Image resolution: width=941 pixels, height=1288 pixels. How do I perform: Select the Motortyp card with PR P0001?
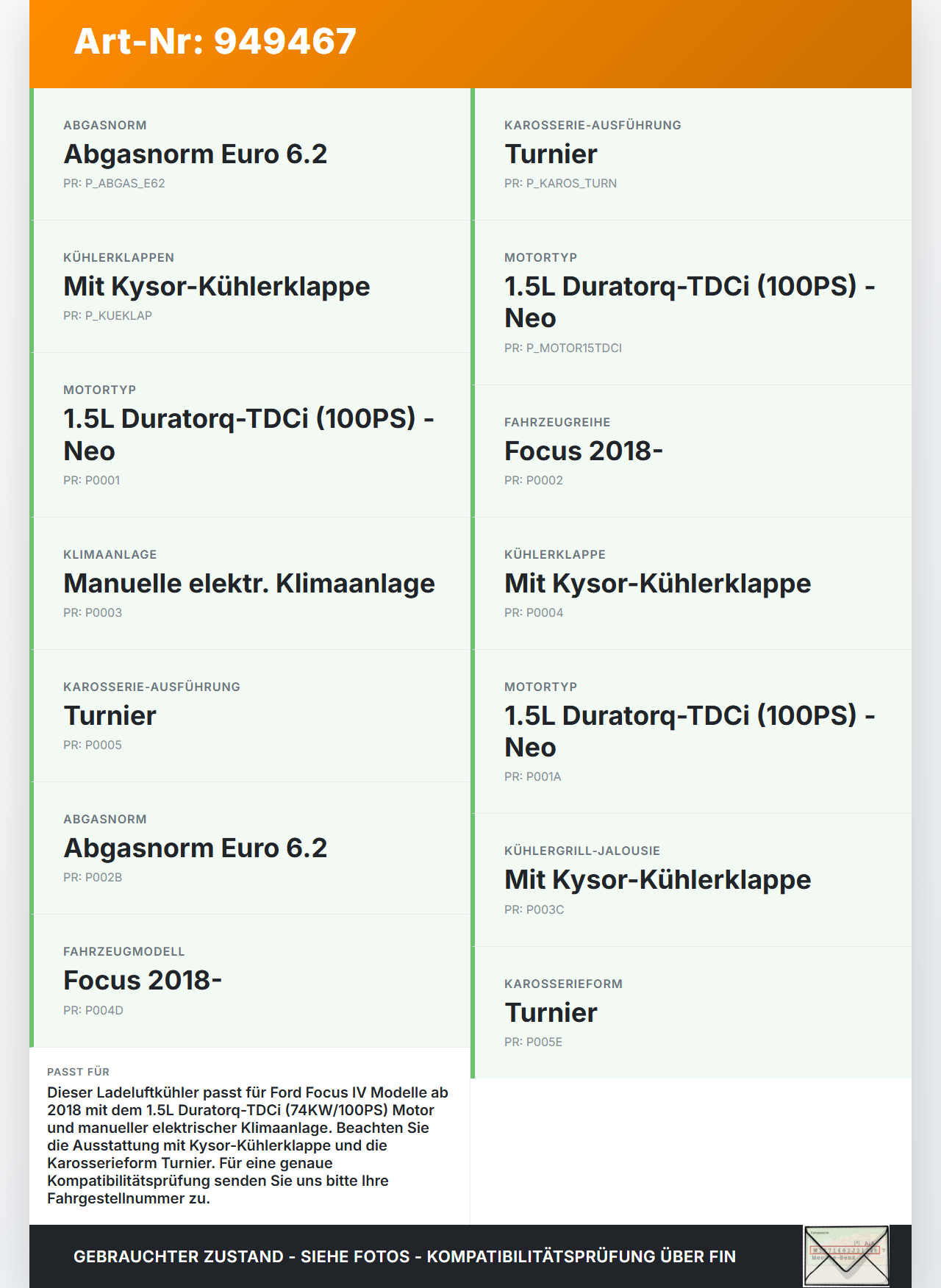pyautogui.click(x=251, y=434)
